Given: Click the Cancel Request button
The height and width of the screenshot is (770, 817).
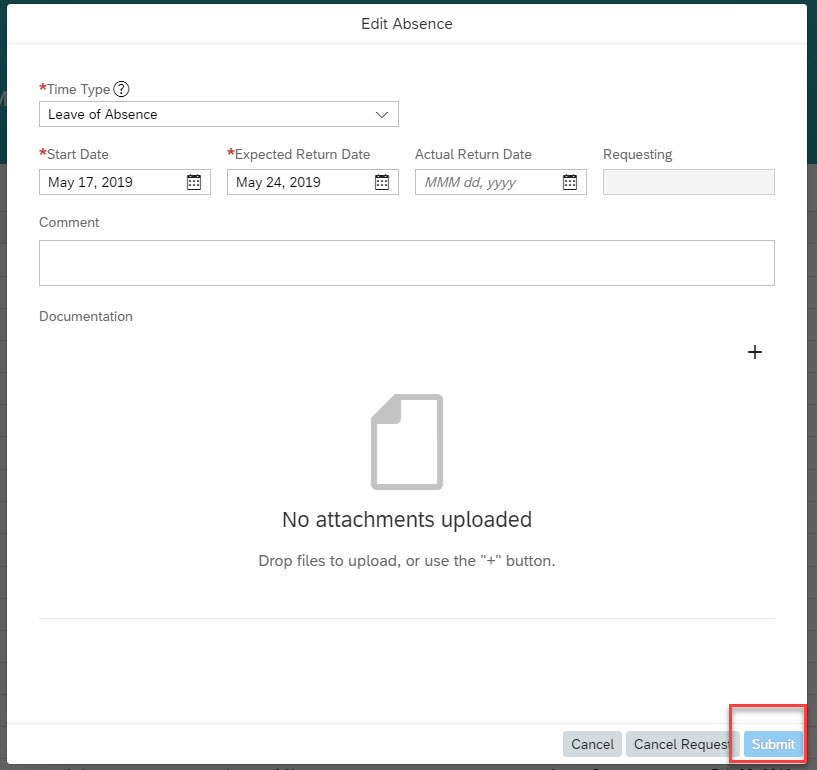Looking at the screenshot, I should (x=683, y=744).
